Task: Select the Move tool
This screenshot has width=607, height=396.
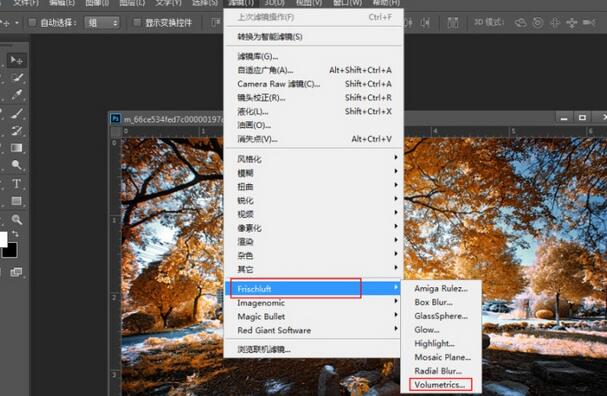Action: [x=17, y=60]
